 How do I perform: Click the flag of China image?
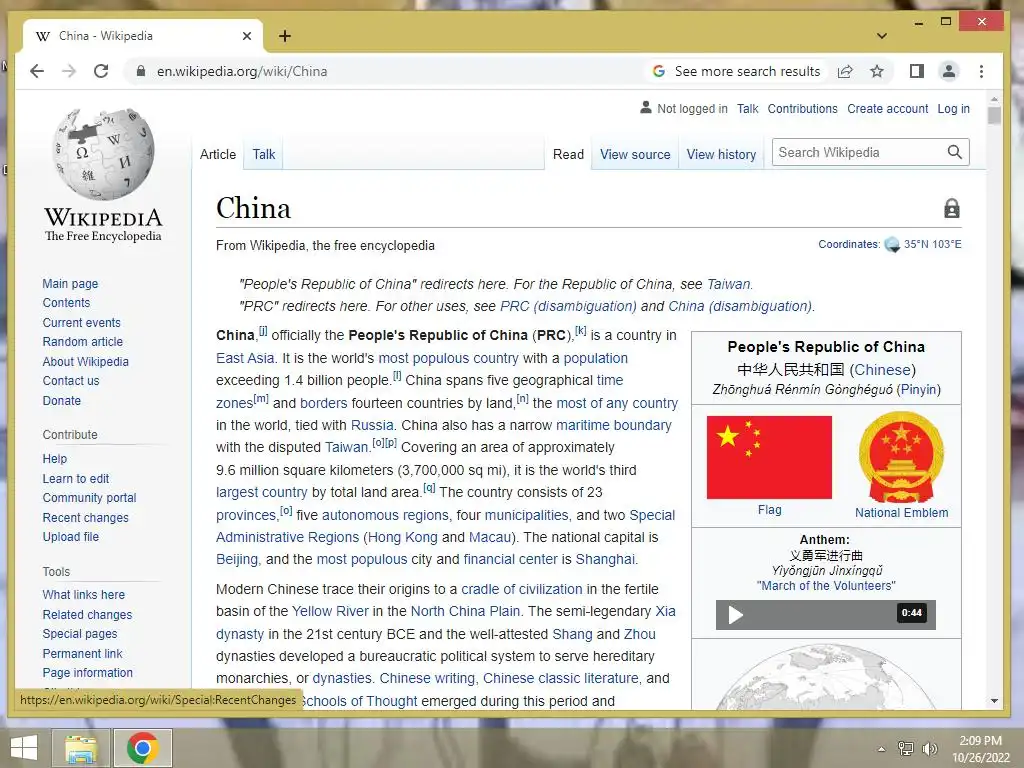769,457
